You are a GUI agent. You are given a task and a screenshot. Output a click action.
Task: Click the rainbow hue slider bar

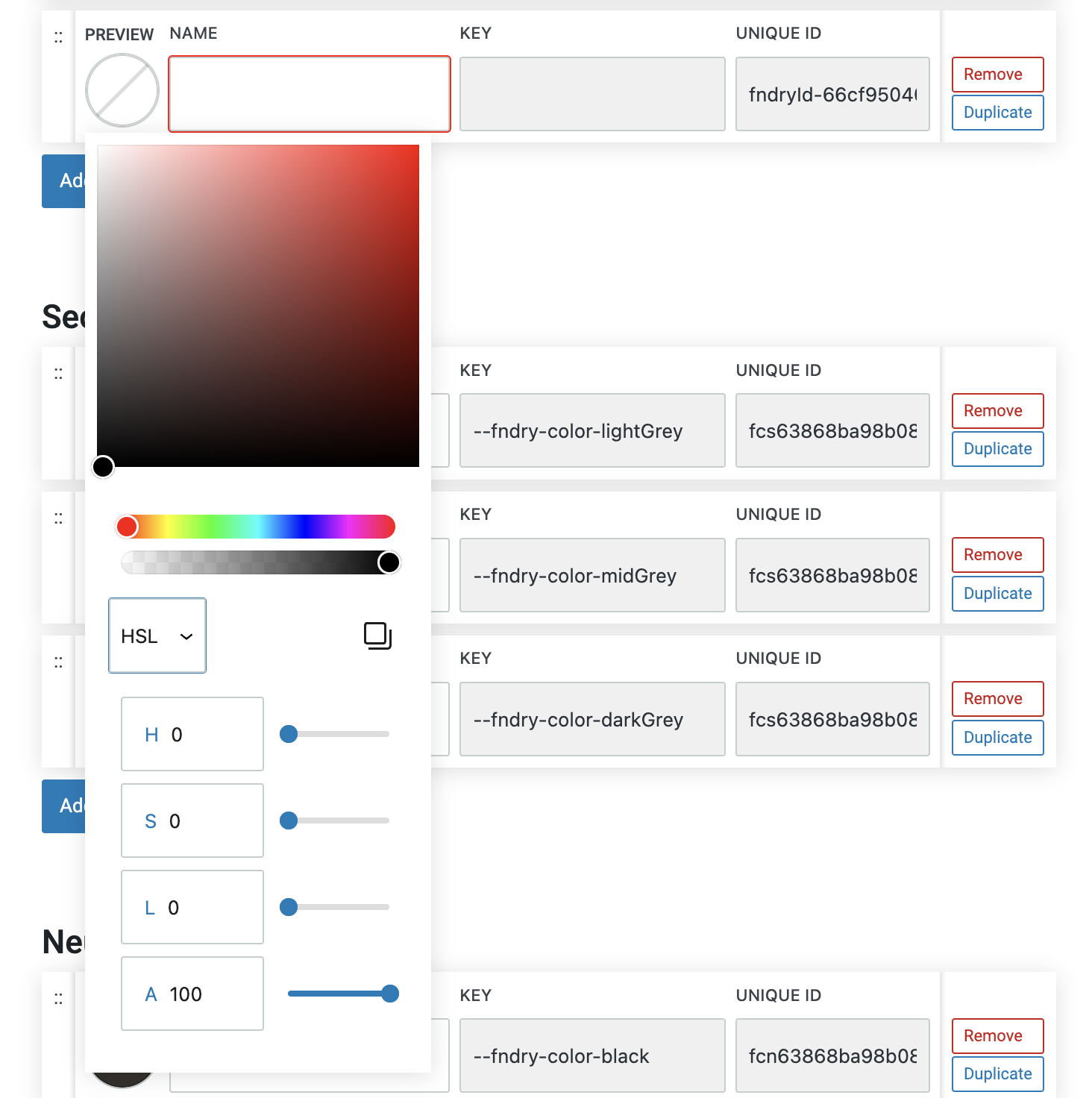pyautogui.click(x=257, y=527)
